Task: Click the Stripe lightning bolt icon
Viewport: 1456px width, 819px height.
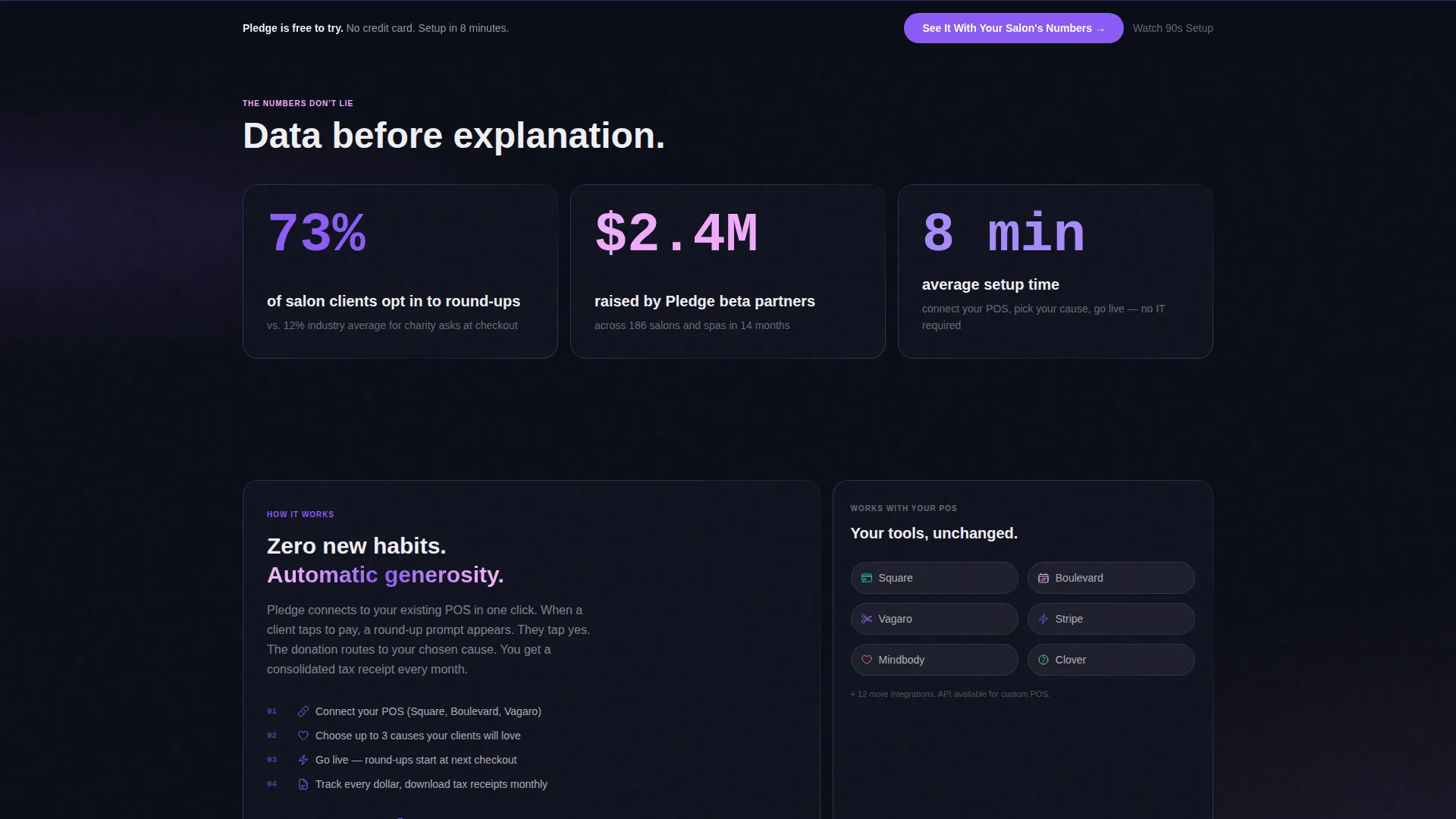Action: click(1043, 619)
